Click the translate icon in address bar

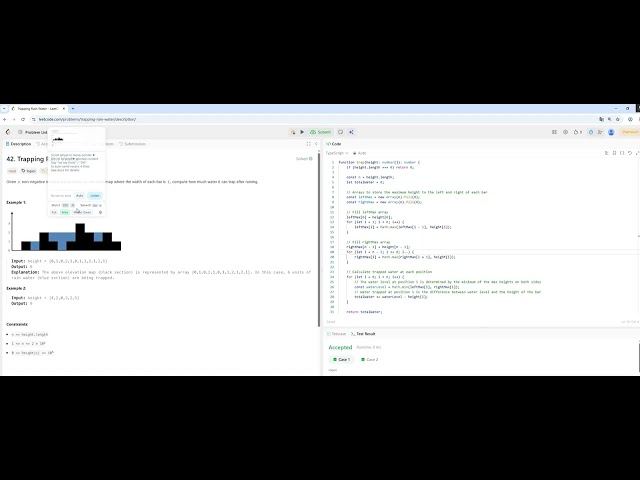[x=601, y=119]
